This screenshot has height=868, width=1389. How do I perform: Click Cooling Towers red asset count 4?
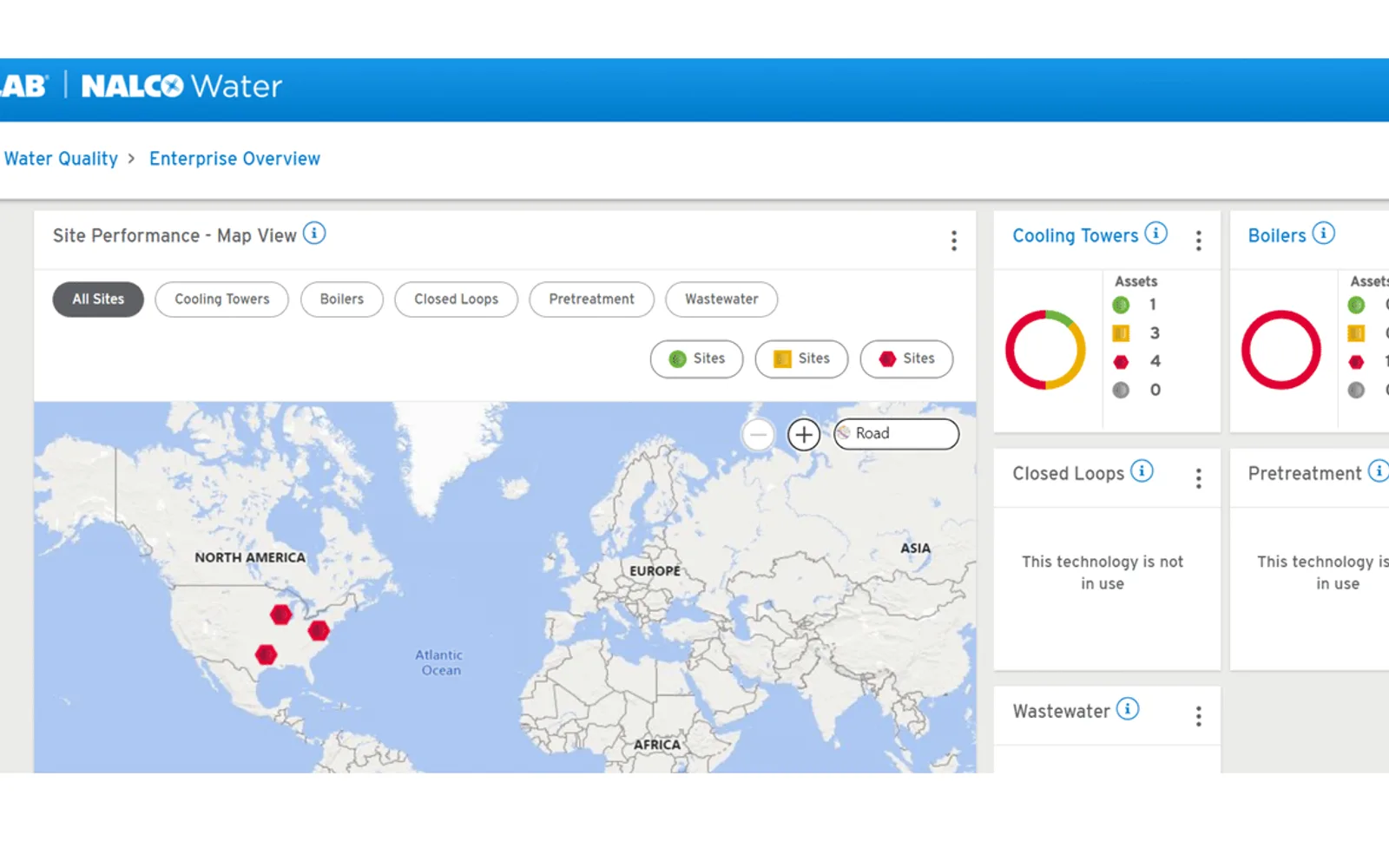(1155, 361)
